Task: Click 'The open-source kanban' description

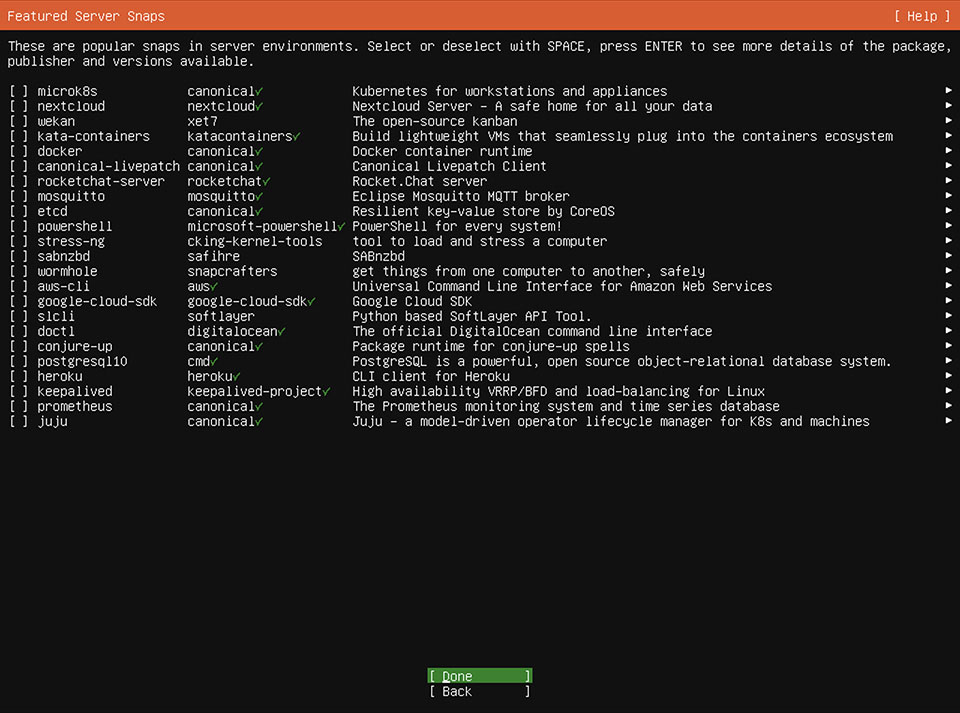Action: pos(435,121)
